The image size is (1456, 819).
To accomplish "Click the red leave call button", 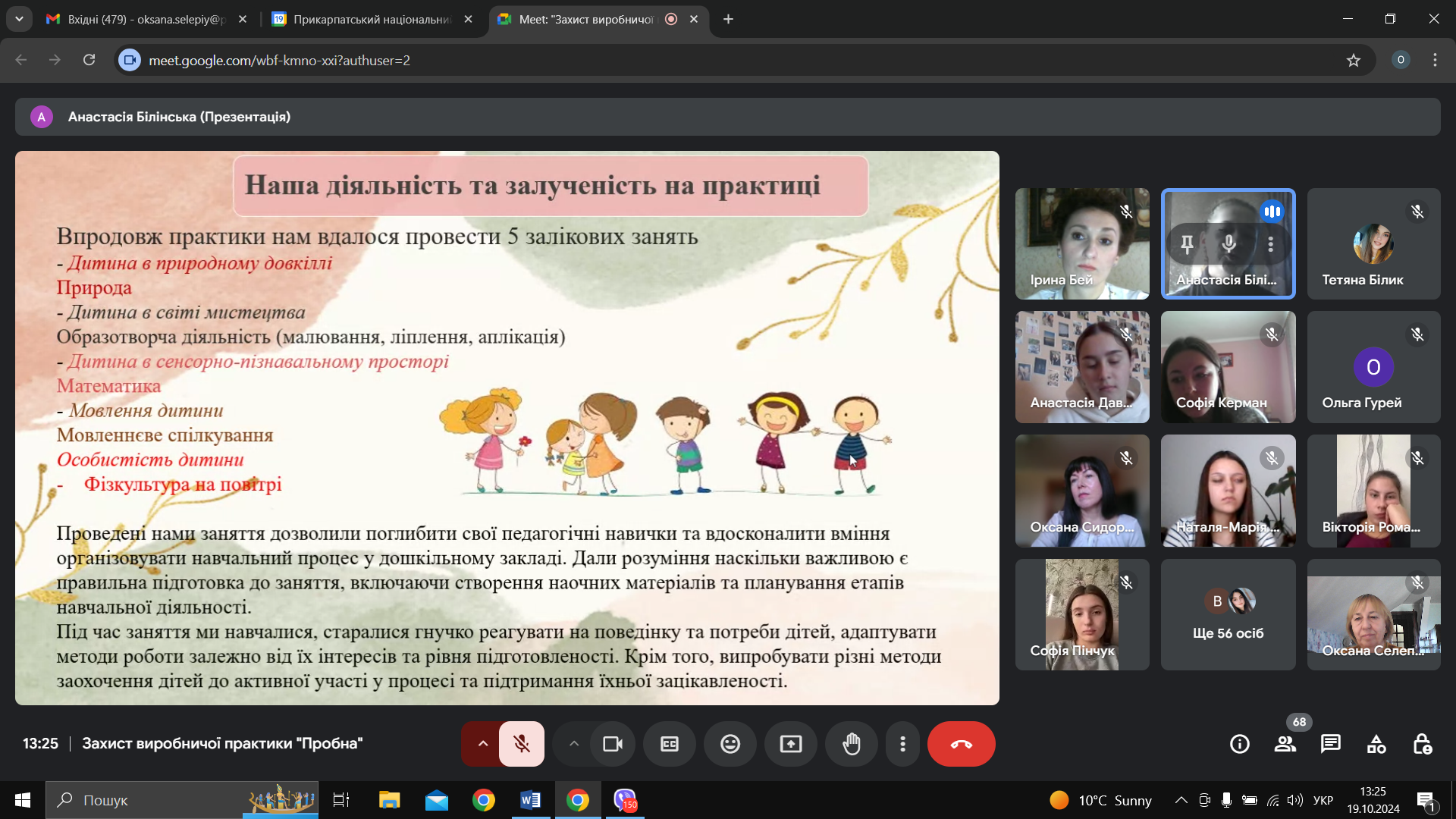I will click(961, 744).
